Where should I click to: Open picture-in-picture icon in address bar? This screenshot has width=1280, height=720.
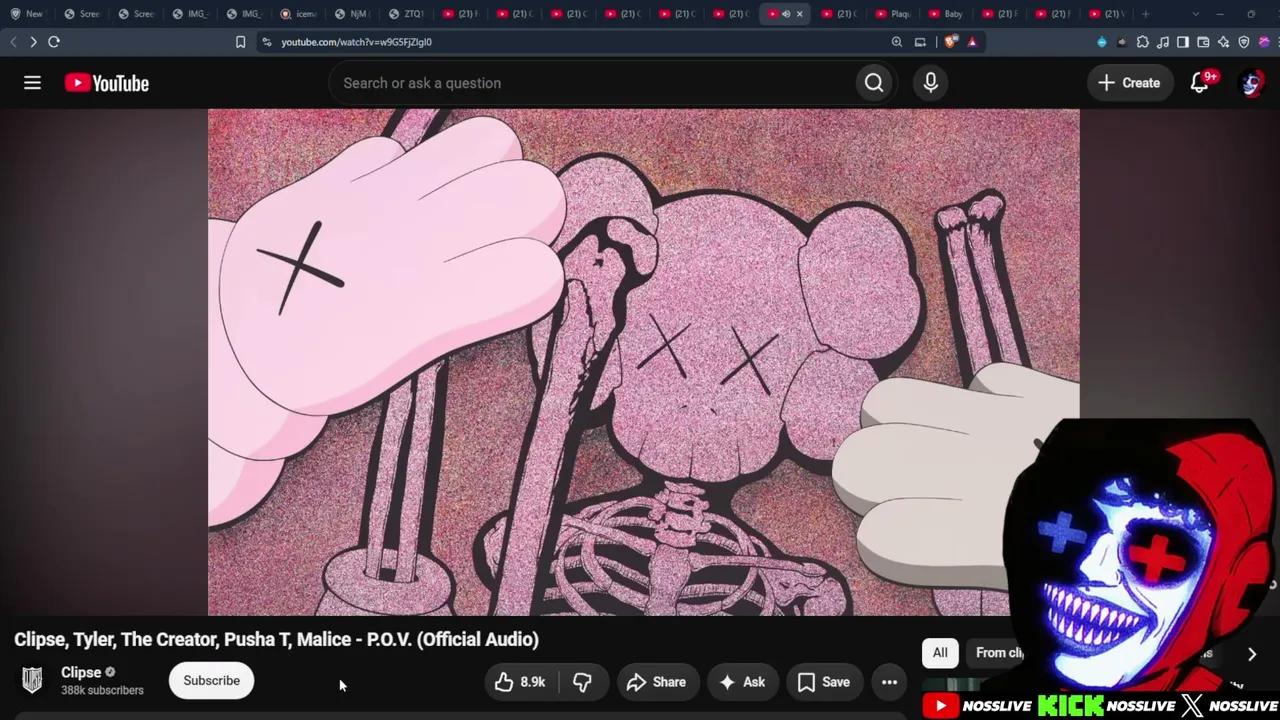coord(921,42)
